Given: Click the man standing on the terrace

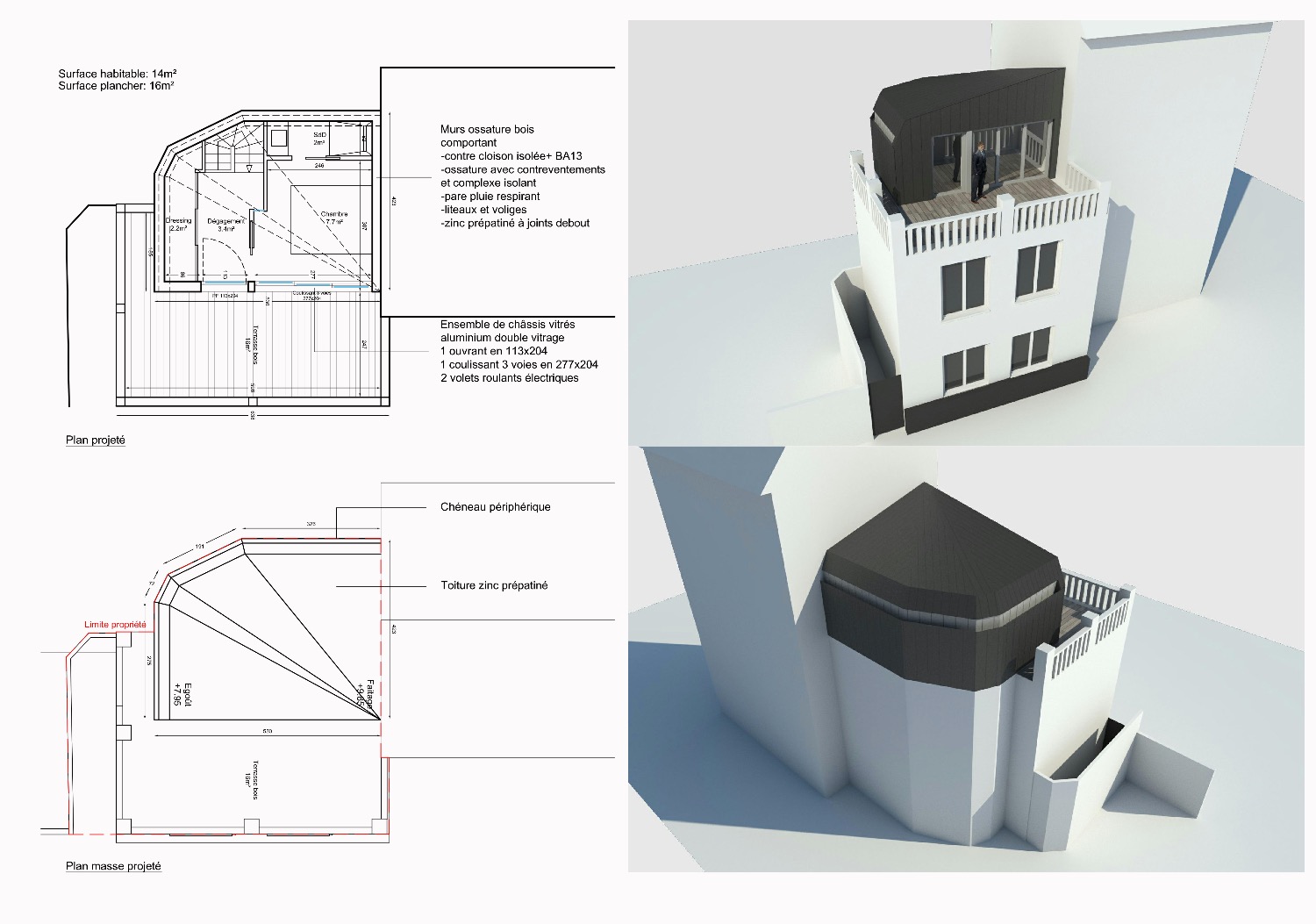Looking at the screenshot, I should pyautogui.click(x=978, y=173).
